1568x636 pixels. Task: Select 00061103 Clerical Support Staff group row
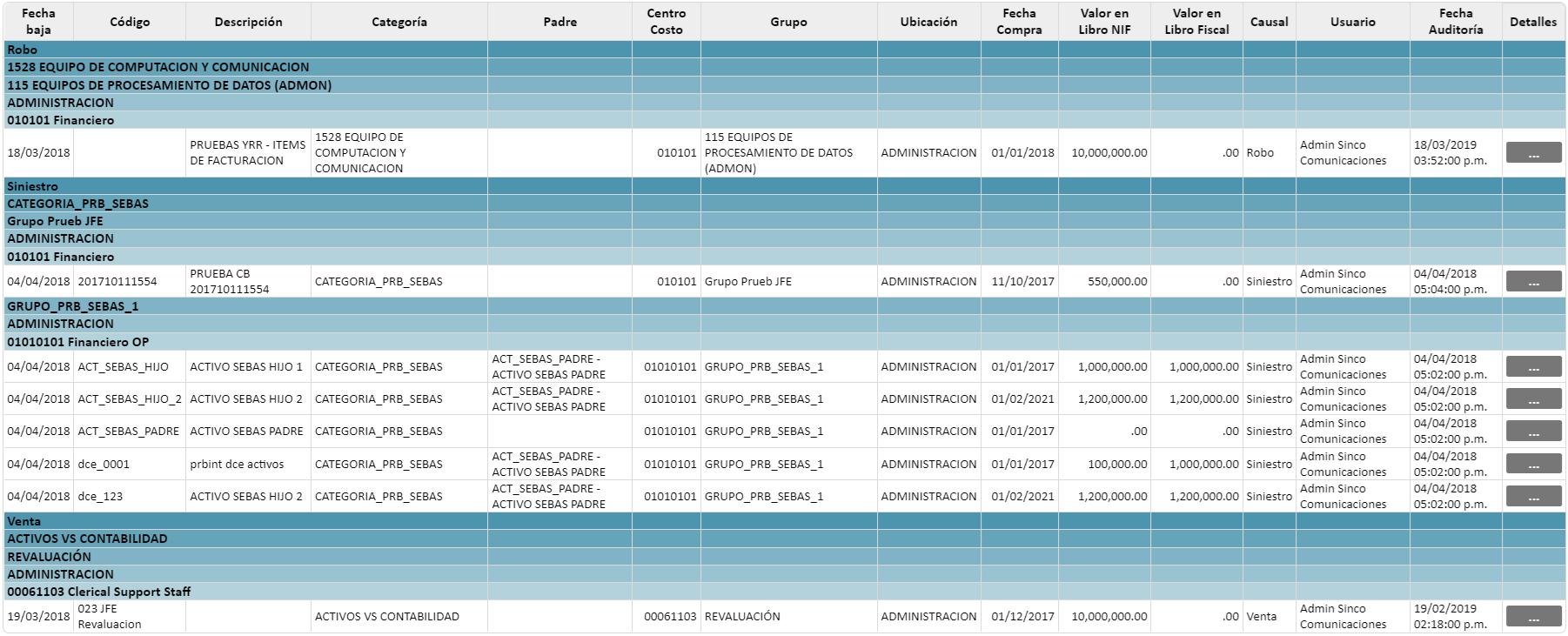pyautogui.click(x=784, y=592)
